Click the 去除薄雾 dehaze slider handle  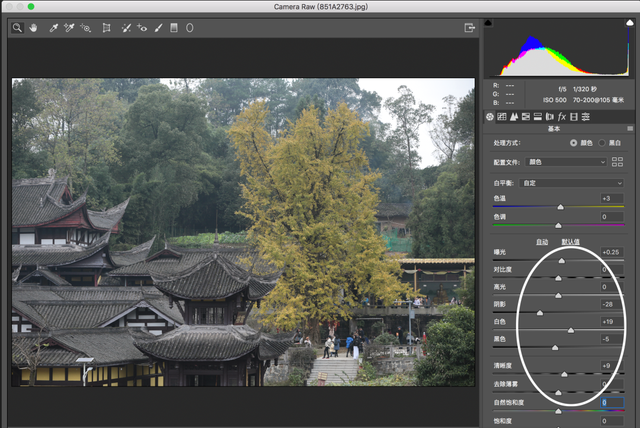558,393
